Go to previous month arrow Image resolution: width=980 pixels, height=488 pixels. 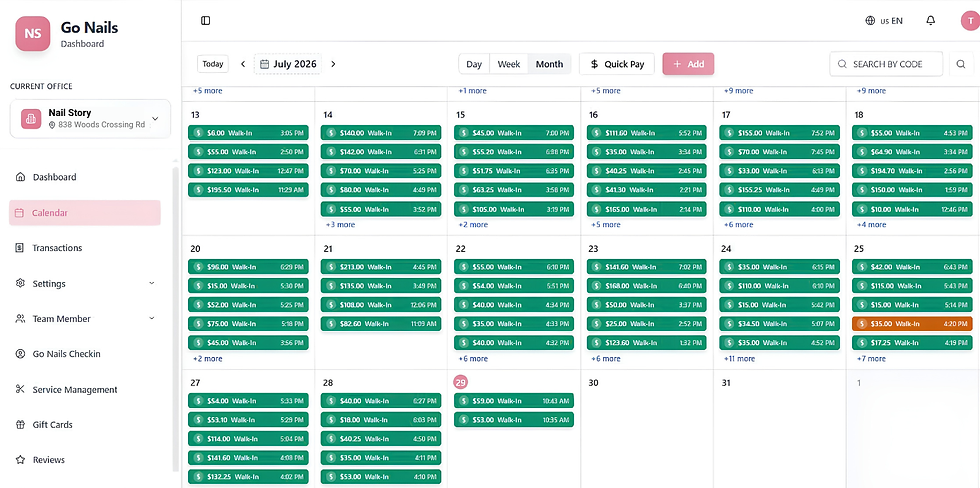click(243, 64)
